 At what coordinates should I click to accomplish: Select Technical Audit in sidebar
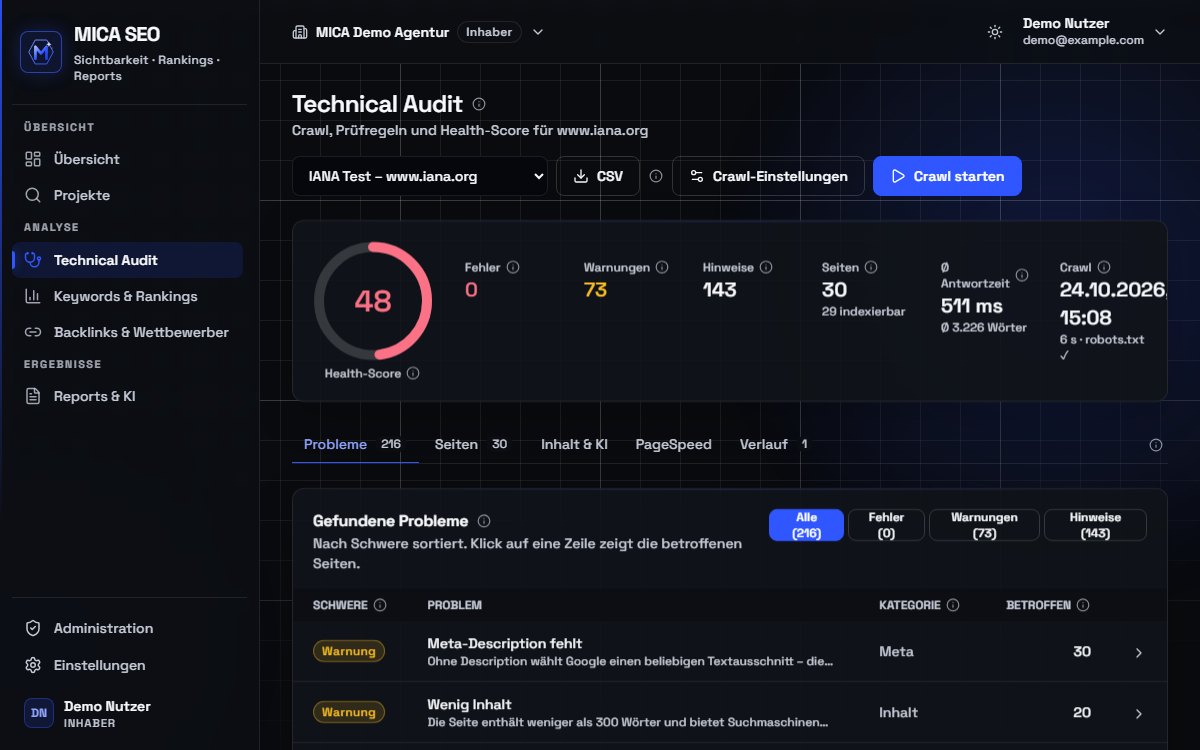click(128, 260)
